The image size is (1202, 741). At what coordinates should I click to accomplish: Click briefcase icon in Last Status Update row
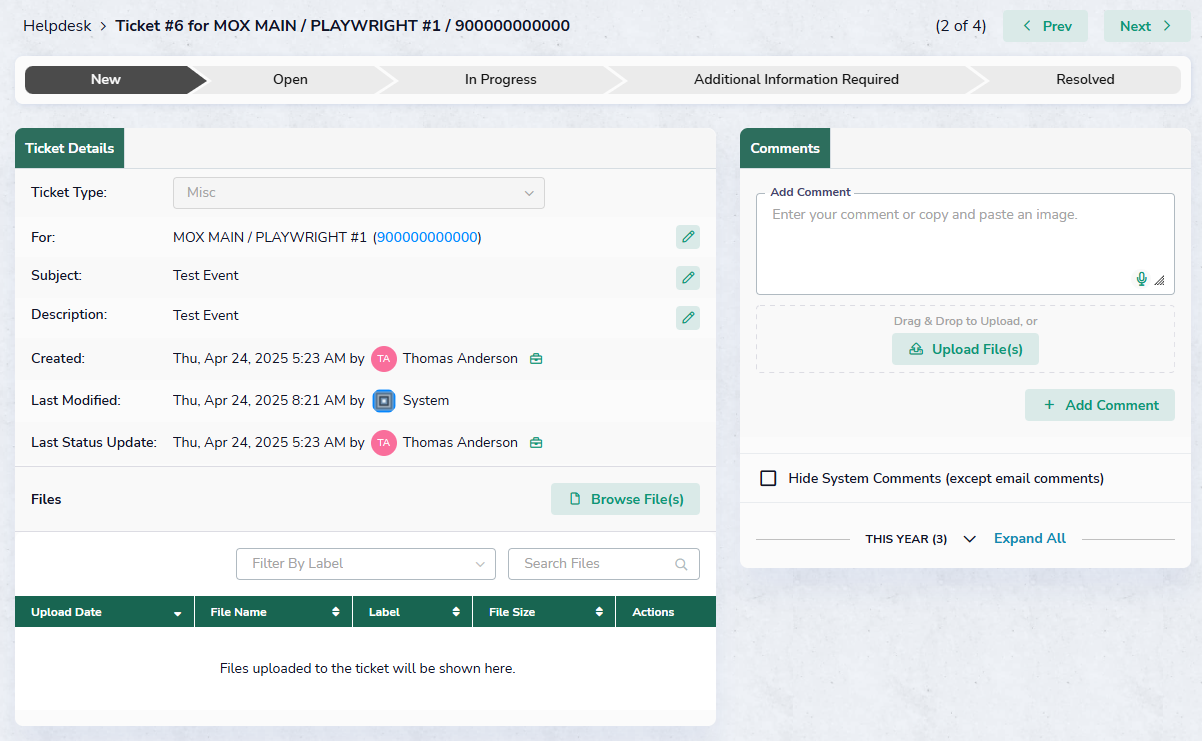(536, 443)
